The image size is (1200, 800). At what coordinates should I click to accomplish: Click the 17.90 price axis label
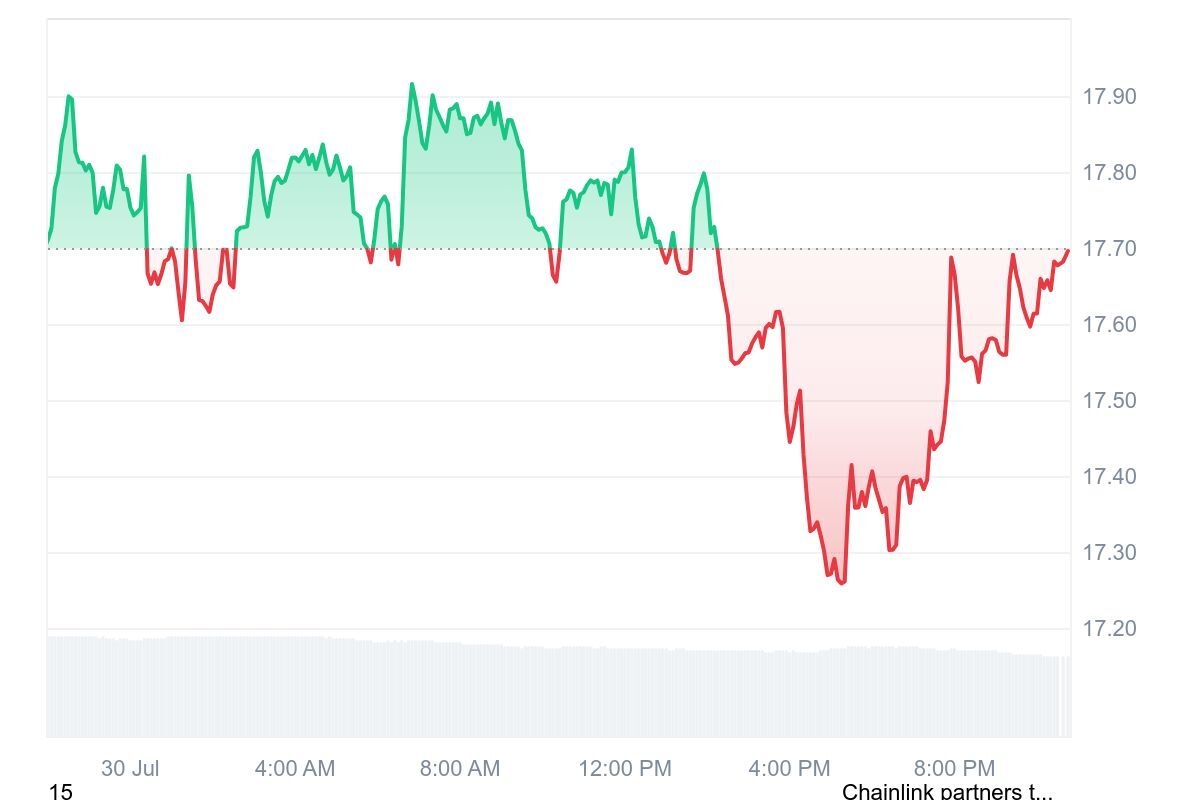pyautogui.click(x=1109, y=97)
